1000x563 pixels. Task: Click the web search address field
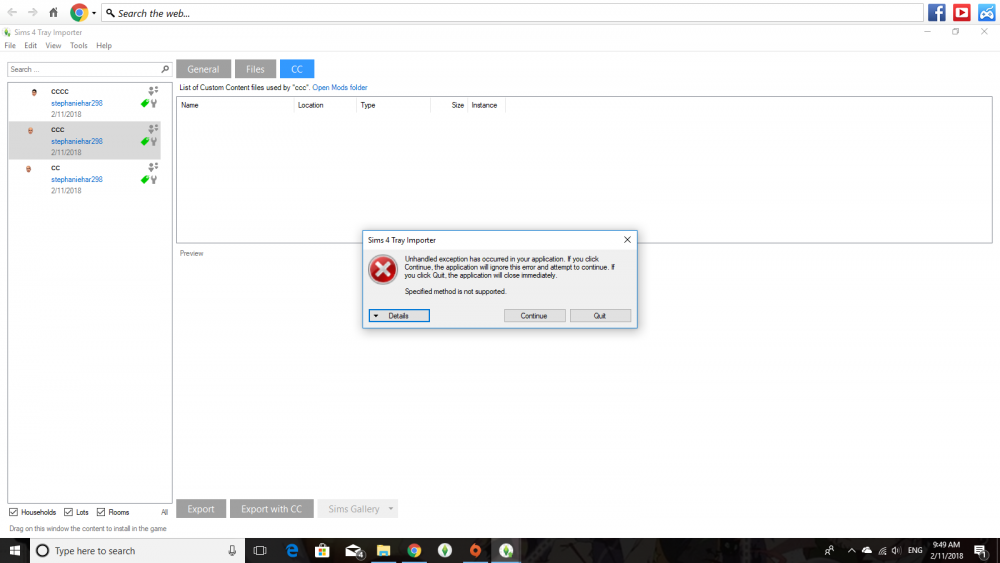[512, 13]
